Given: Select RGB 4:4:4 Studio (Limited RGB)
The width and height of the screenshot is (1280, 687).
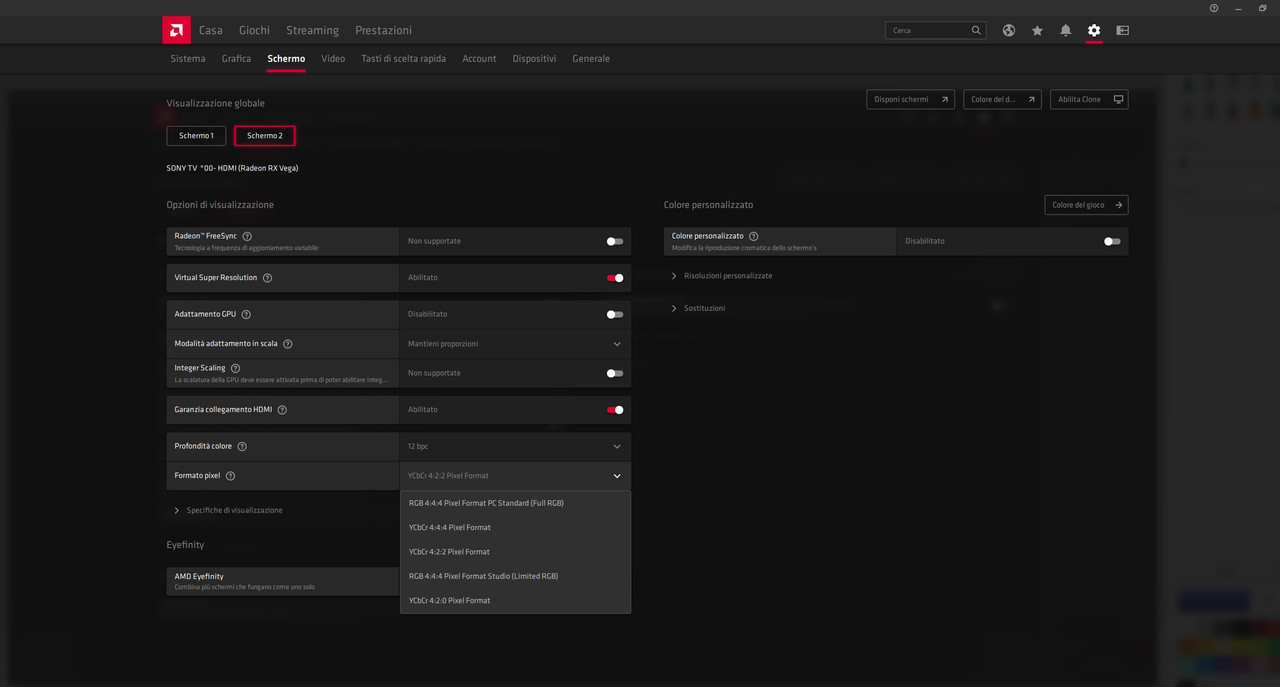Looking at the screenshot, I should (x=515, y=576).
